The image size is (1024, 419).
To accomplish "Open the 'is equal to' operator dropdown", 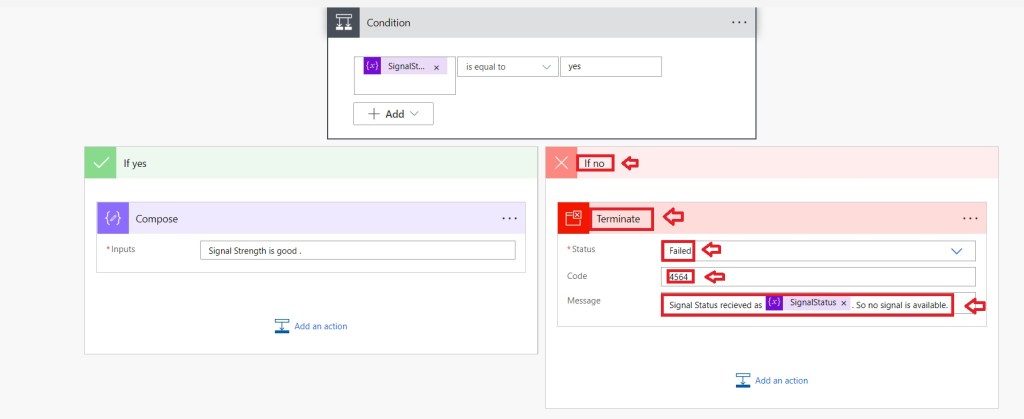I will pos(507,67).
